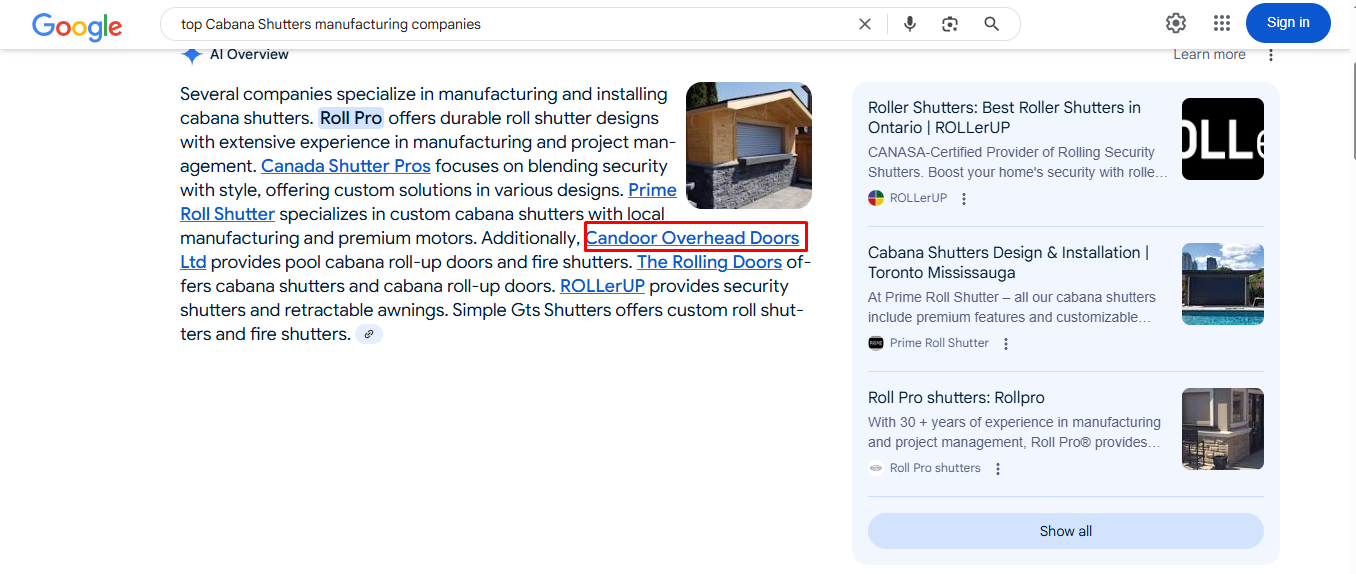
Task: Open AI Overview more options menu
Action: click(x=1271, y=55)
